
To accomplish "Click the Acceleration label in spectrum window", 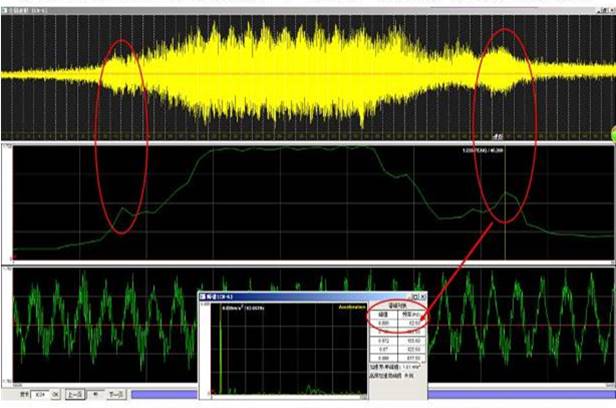I will pos(353,308).
